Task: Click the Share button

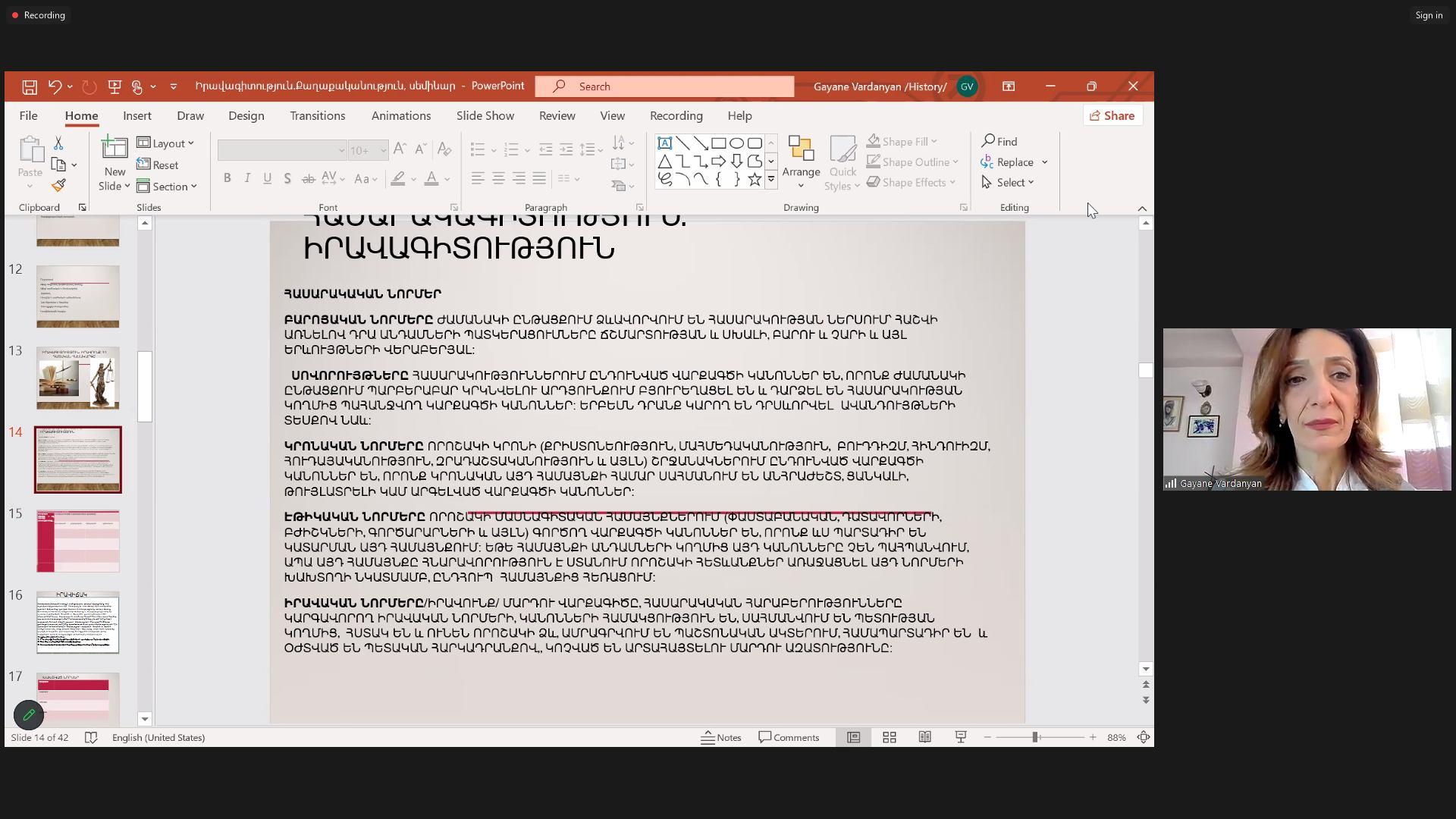Action: [1112, 116]
